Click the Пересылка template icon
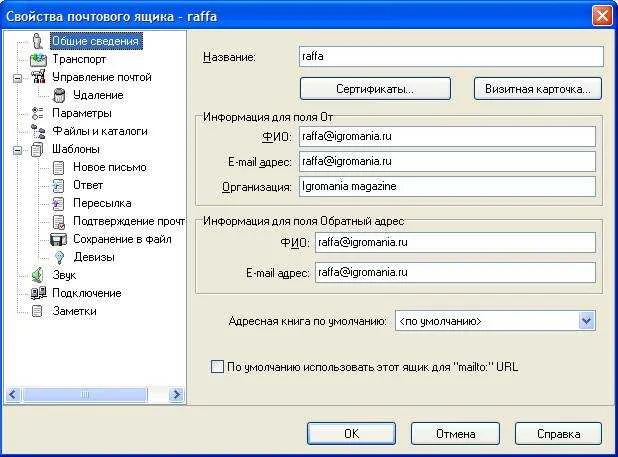The width and height of the screenshot is (618, 457). pyautogui.click(x=58, y=203)
